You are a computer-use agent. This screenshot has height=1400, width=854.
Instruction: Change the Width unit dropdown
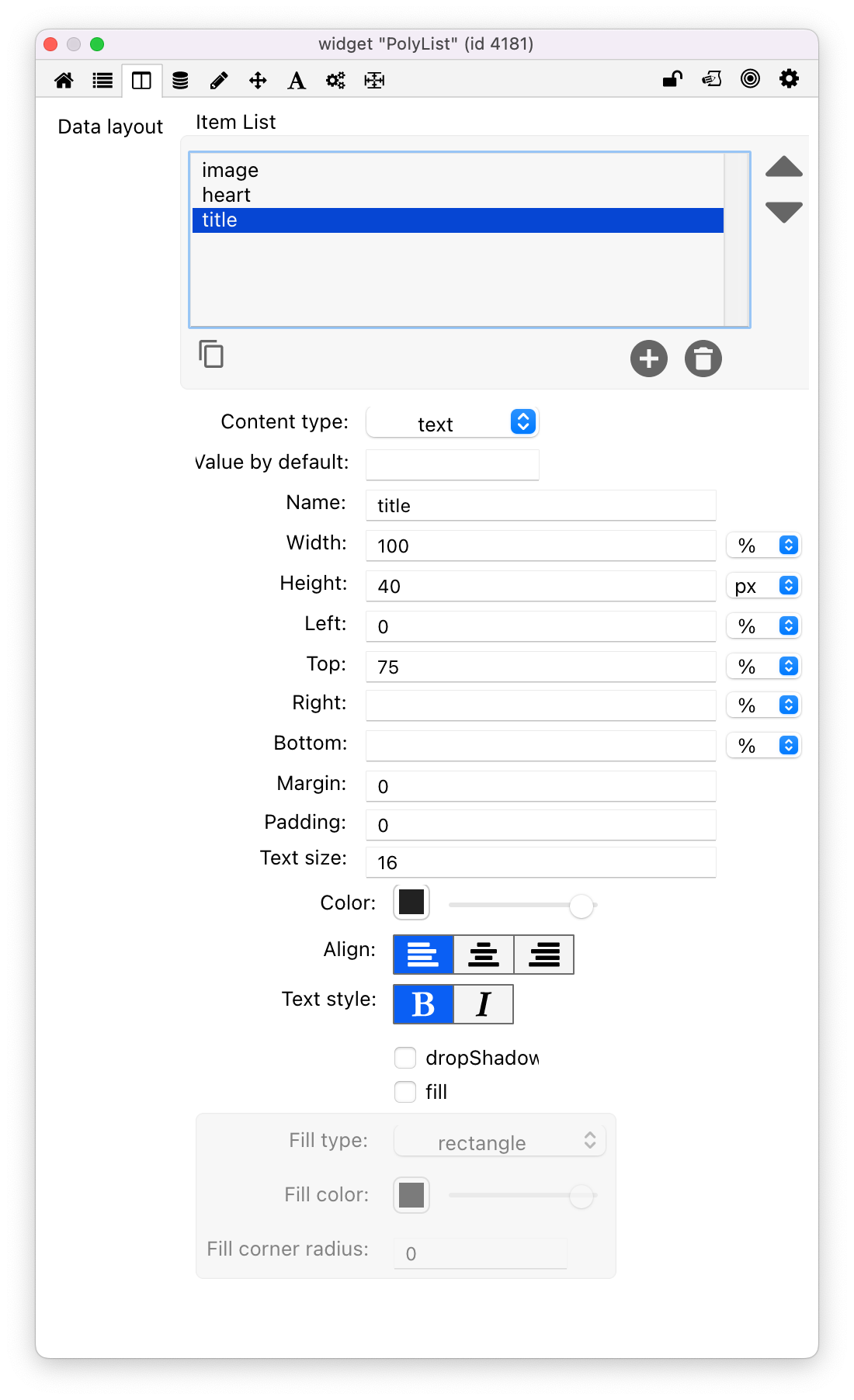[764, 546]
